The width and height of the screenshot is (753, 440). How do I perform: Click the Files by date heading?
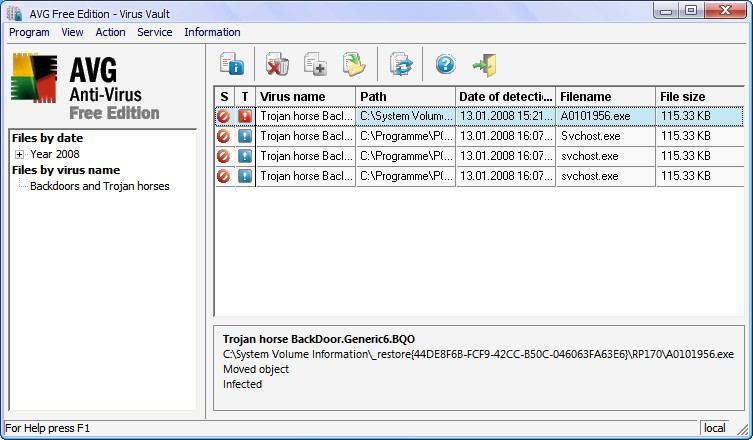click(x=48, y=138)
